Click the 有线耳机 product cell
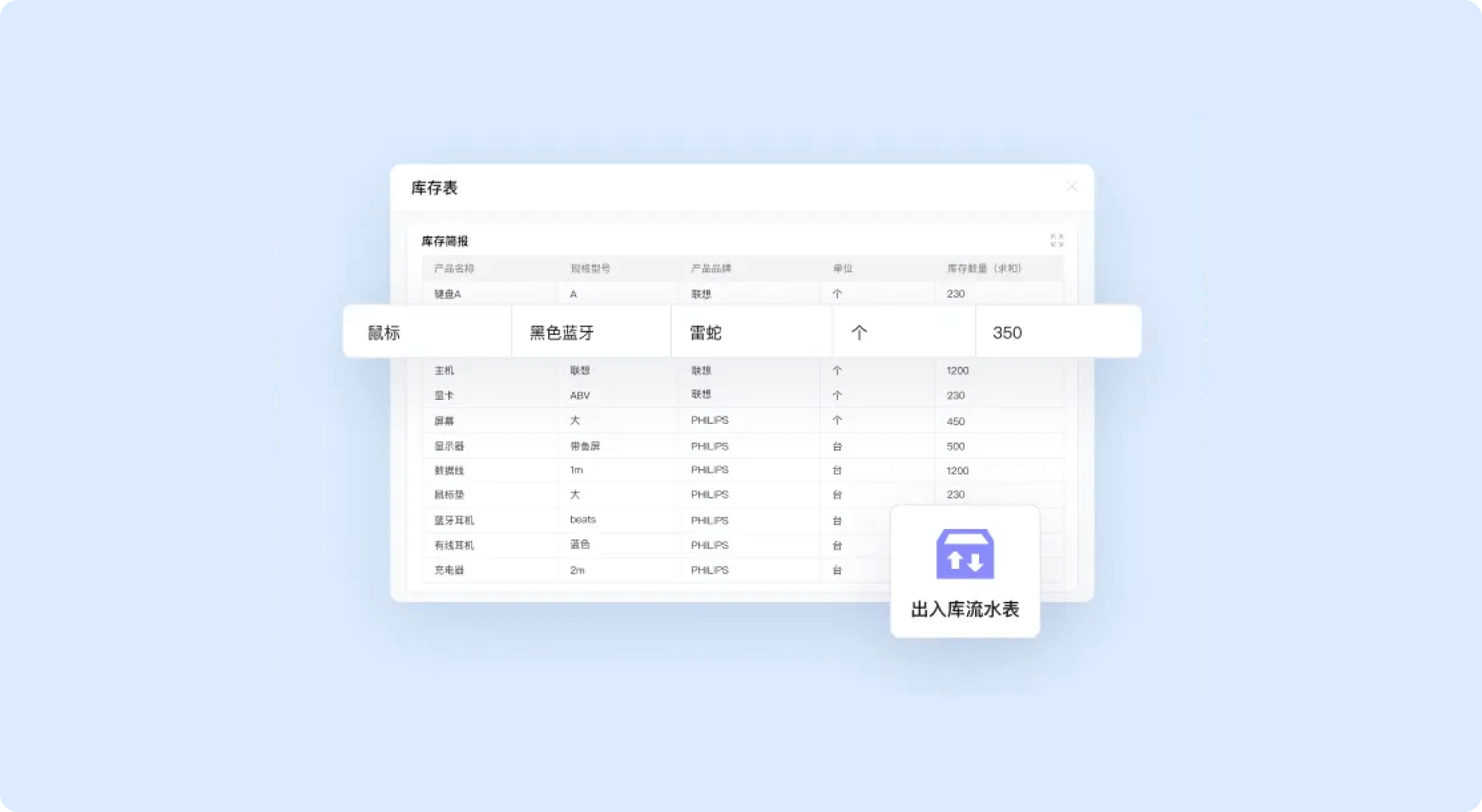Image resolution: width=1482 pixels, height=812 pixels. pyautogui.click(x=454, y=546)
